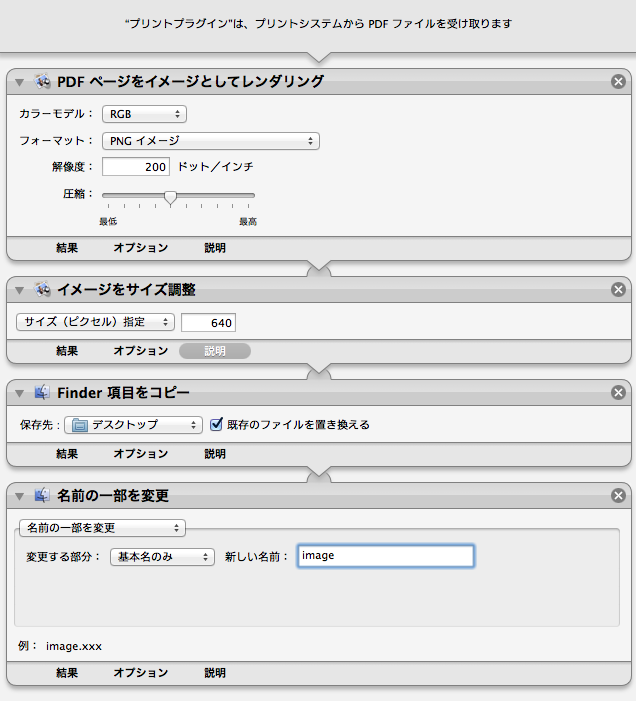Show 説明 for Finder 項目をコピー action
Screen dimensions: 636x701
(x=215, y=454)
